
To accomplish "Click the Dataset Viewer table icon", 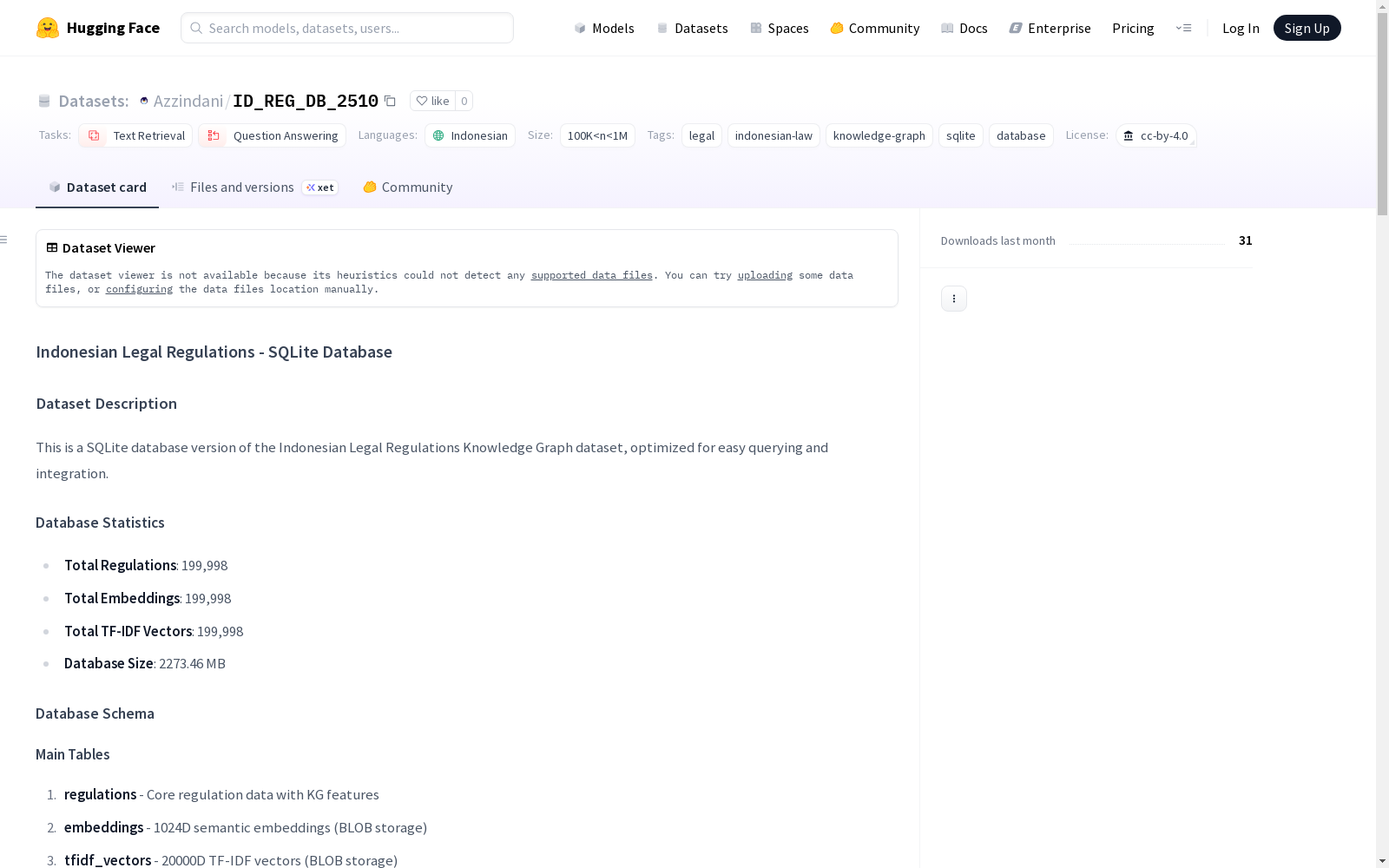I will pos(52,247).
